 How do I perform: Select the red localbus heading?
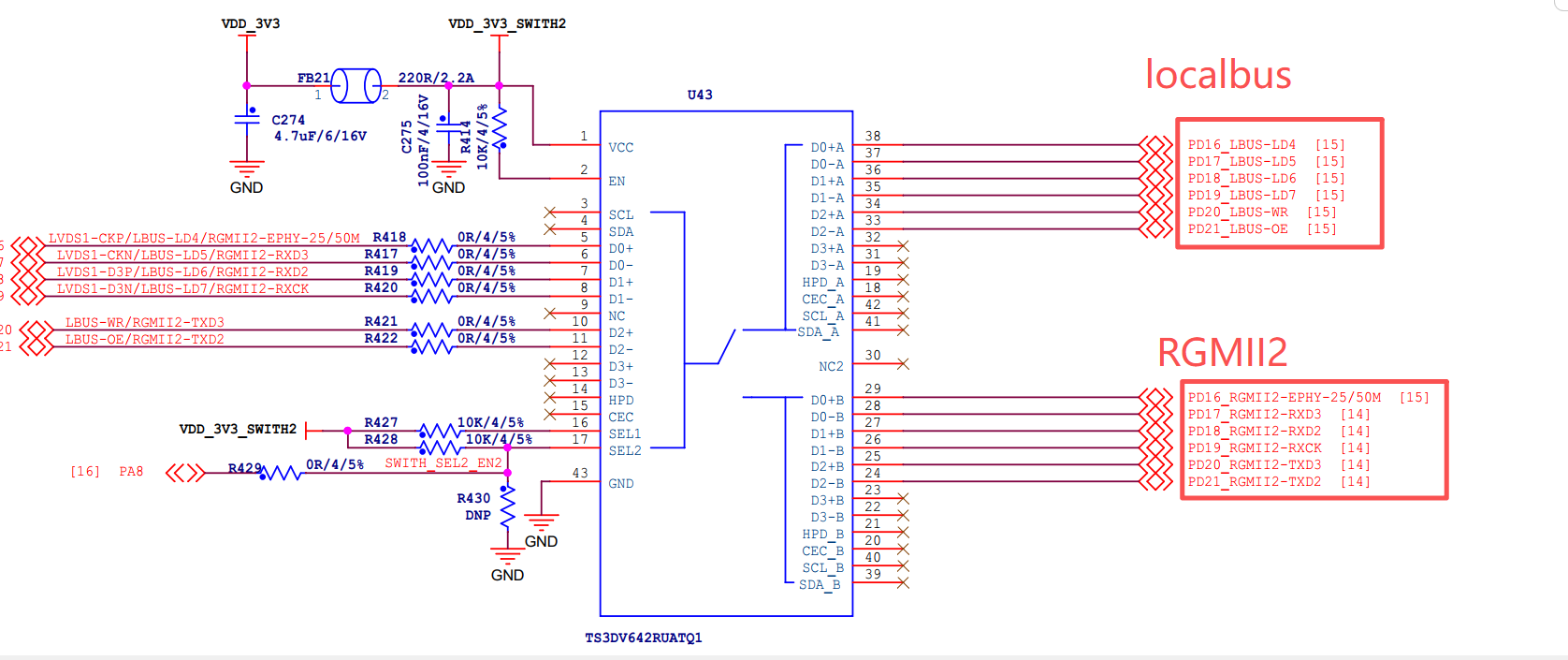1218,74
